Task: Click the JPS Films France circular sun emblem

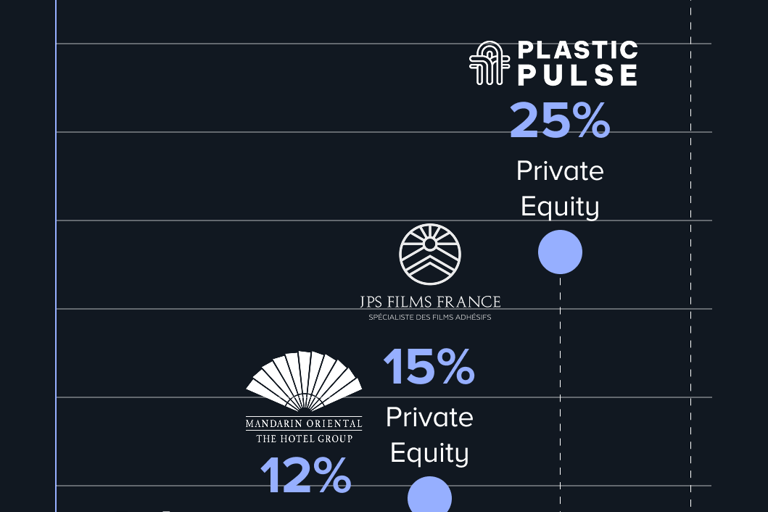Action: point(430,254)
